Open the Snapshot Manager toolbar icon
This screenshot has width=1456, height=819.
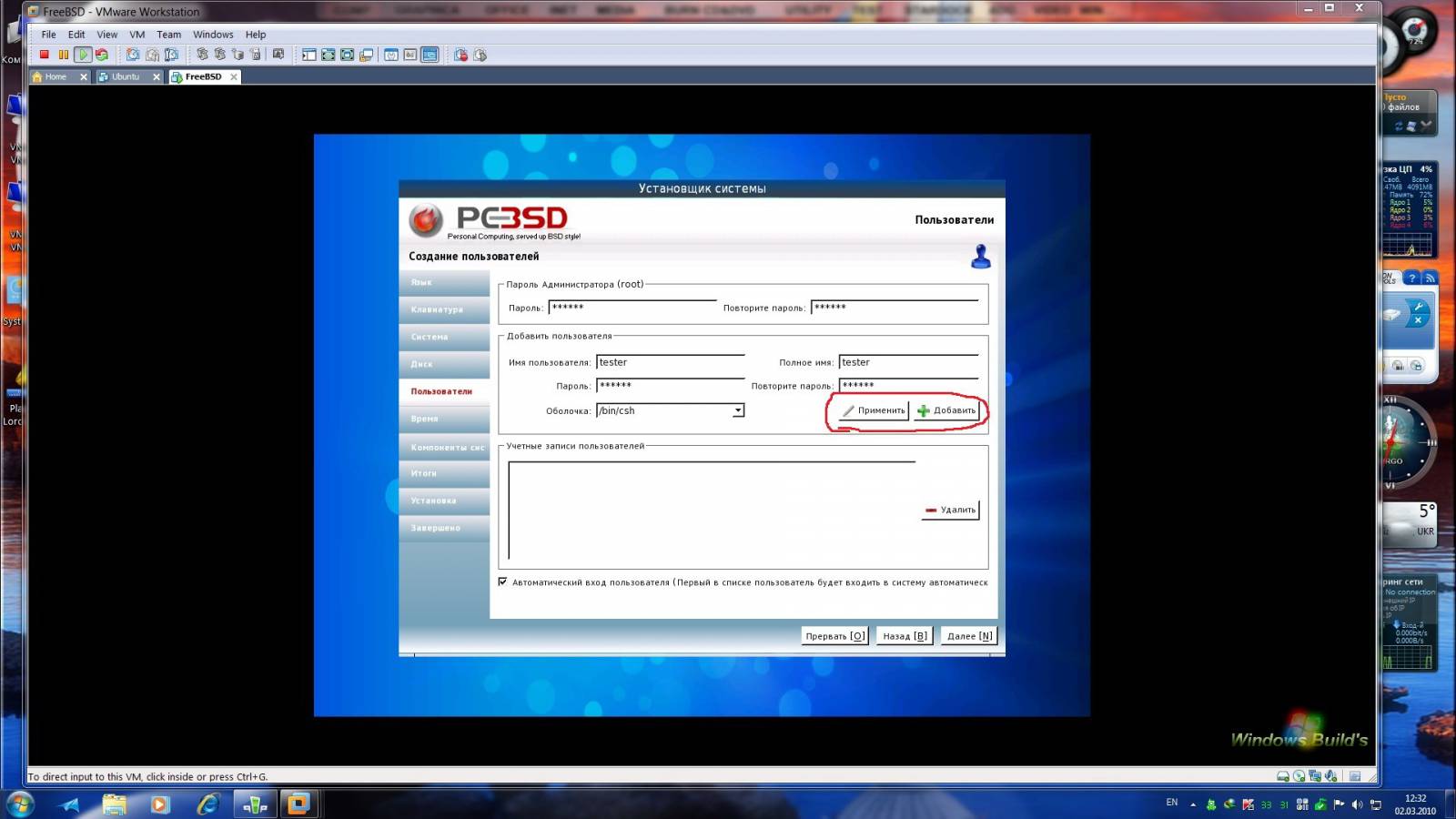172,55
